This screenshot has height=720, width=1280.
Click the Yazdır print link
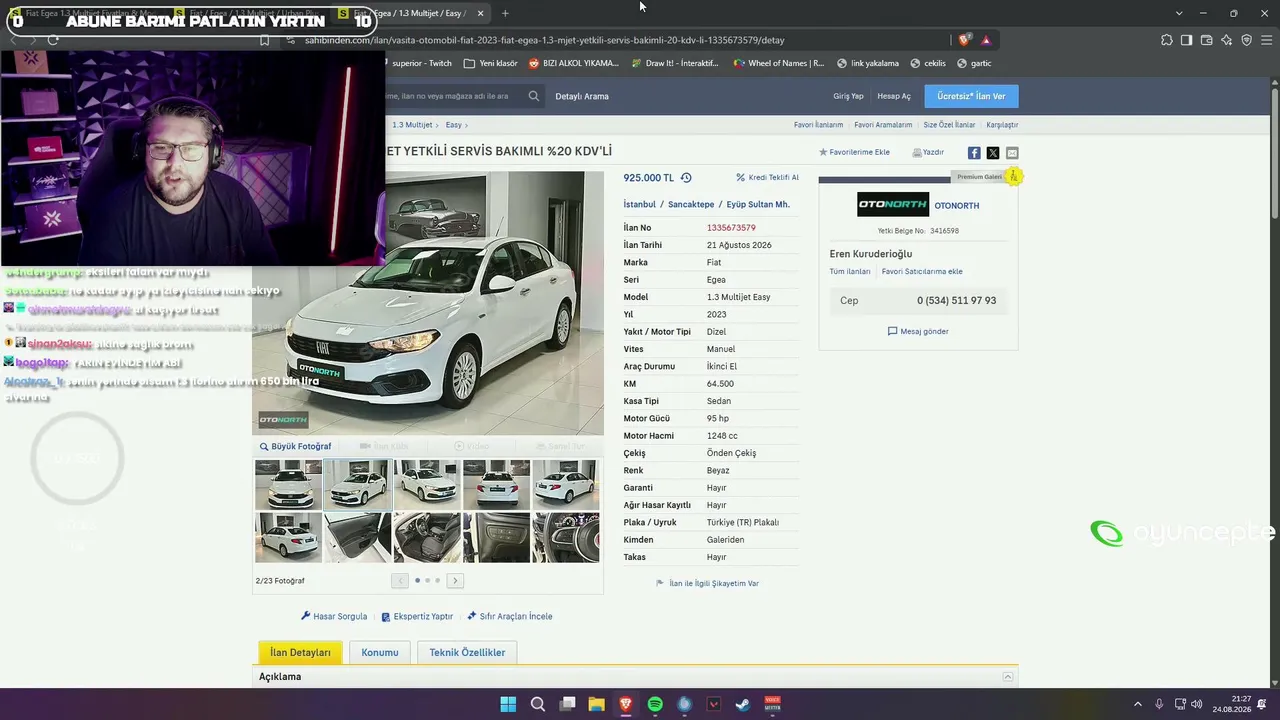pyautogui.click(x=928, y=153)
